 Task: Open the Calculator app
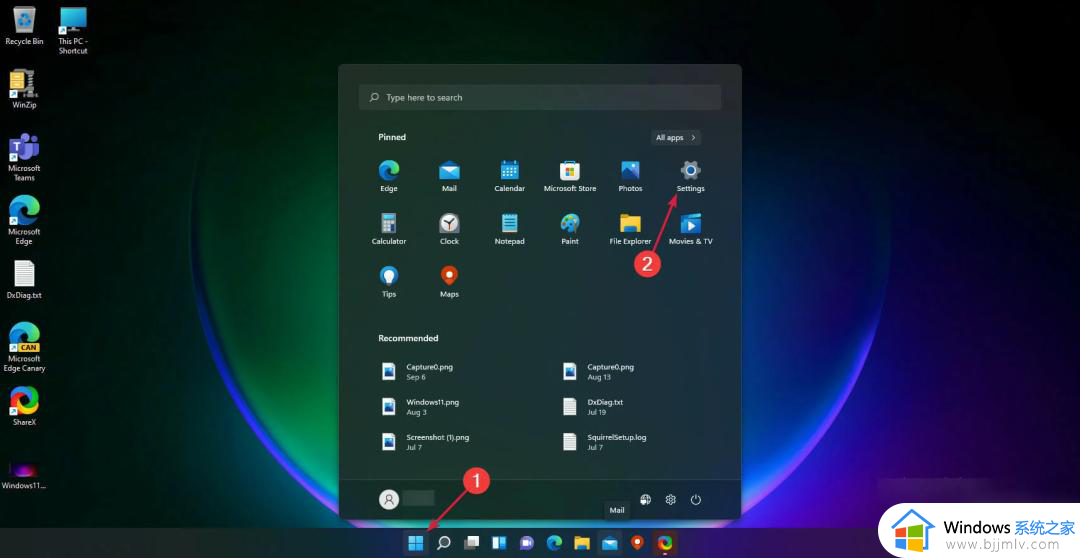pos(388,229)
